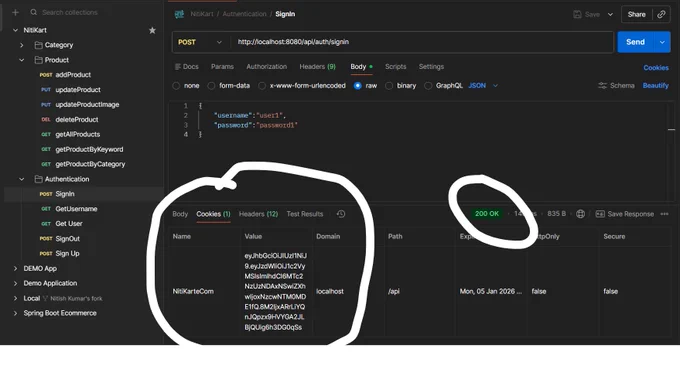680x369 pixels.
Task: Open the response more options ellipsis
Action: coord(664,214)
